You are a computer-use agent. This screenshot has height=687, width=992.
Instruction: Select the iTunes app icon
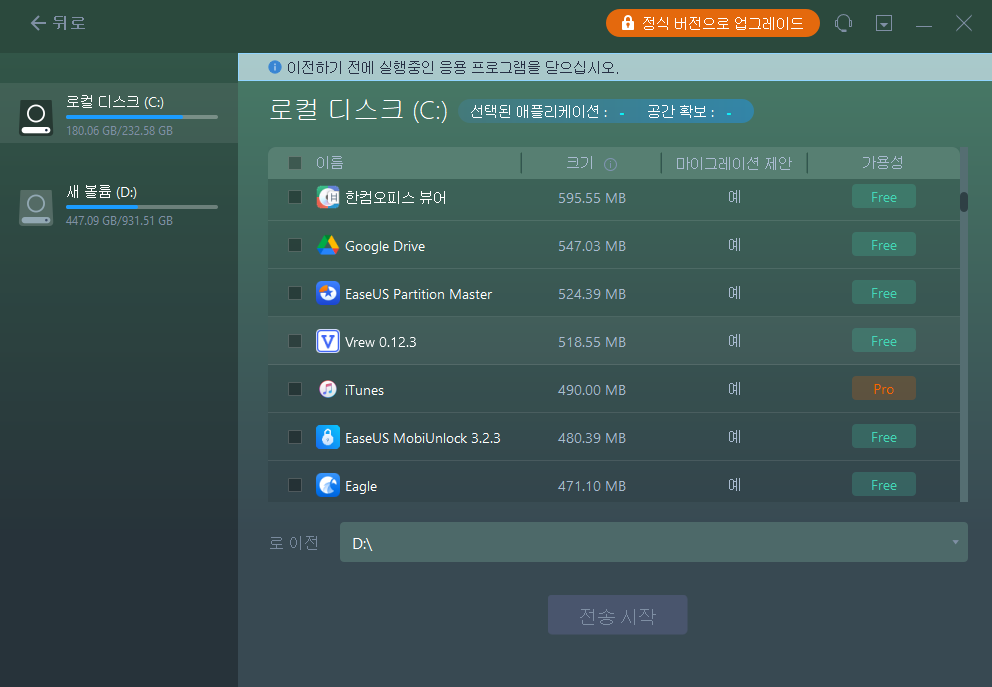tap(327, 388)
